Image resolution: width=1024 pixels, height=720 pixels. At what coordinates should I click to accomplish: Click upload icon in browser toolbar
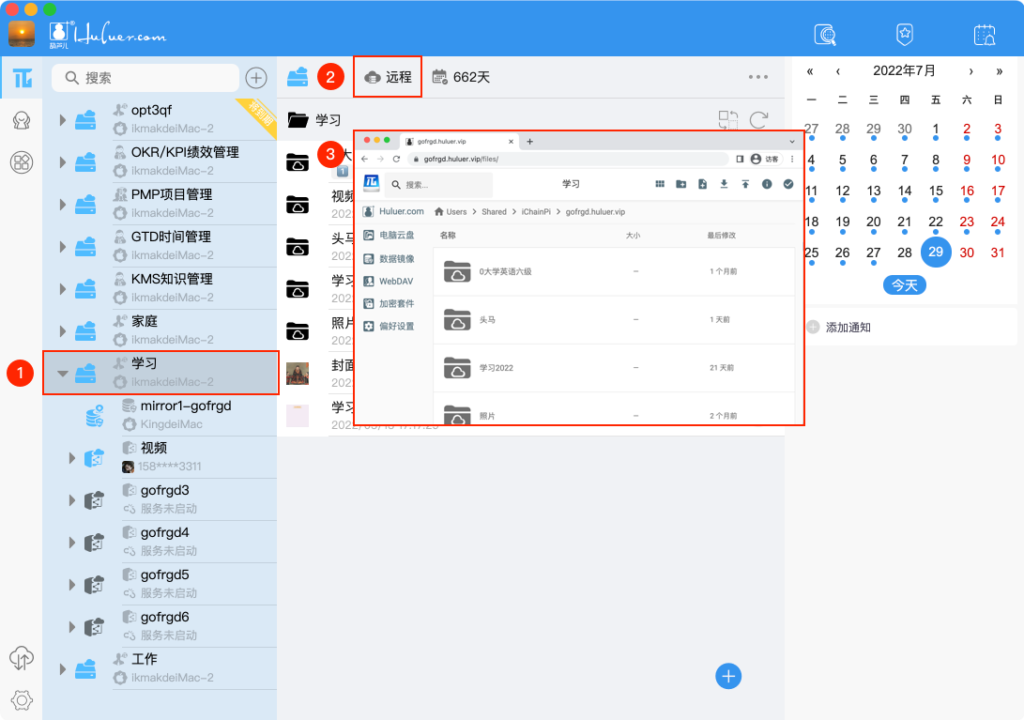[x=745, y=184]
